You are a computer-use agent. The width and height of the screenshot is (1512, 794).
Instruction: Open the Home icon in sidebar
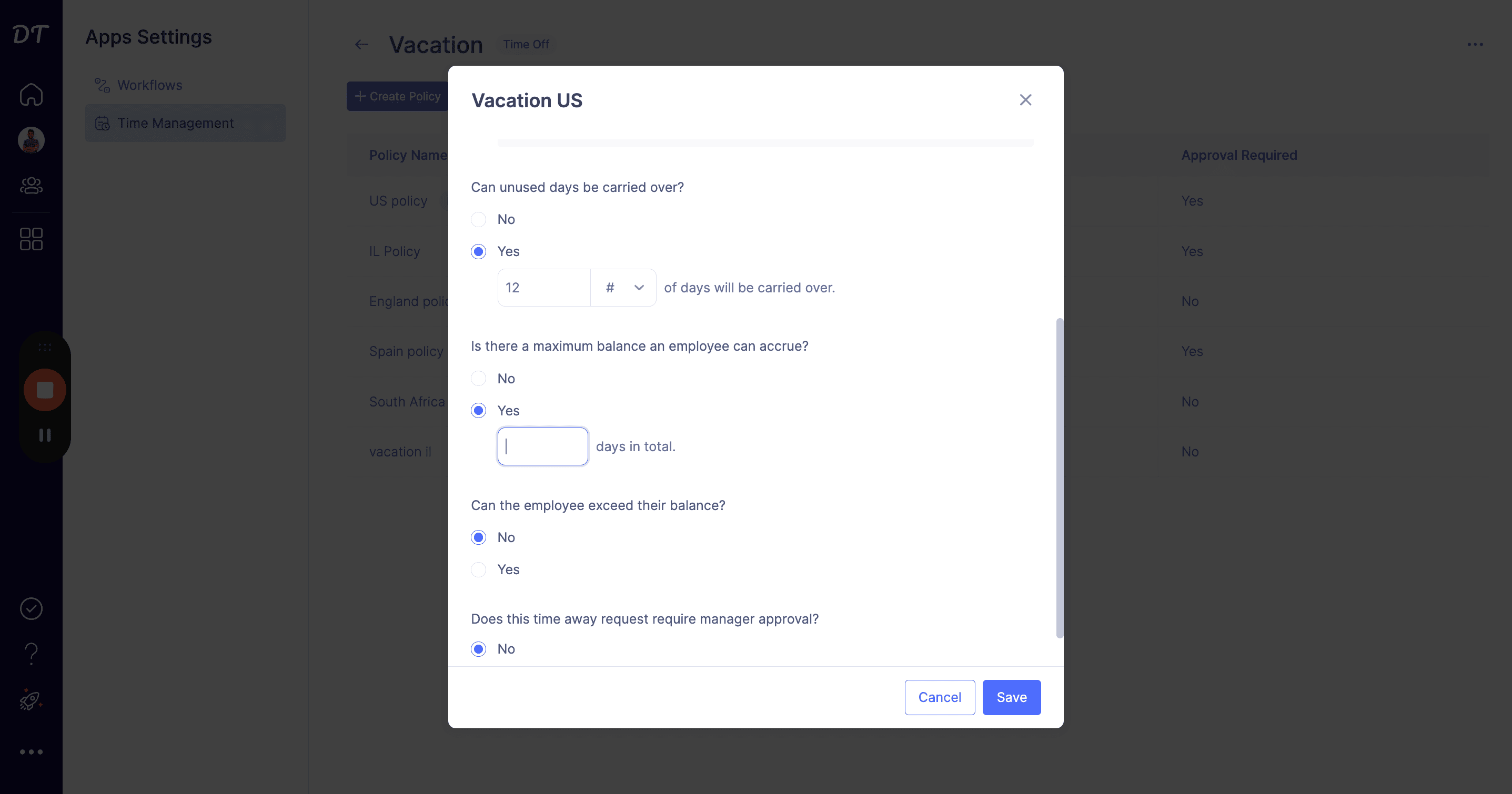pos(31,95)
